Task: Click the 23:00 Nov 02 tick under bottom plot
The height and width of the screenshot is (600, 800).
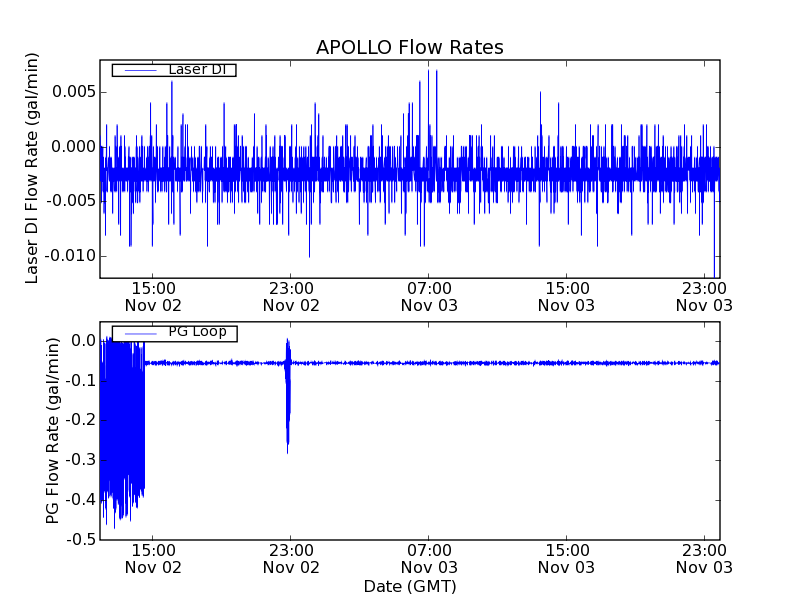Action: (x=291, y=558)
